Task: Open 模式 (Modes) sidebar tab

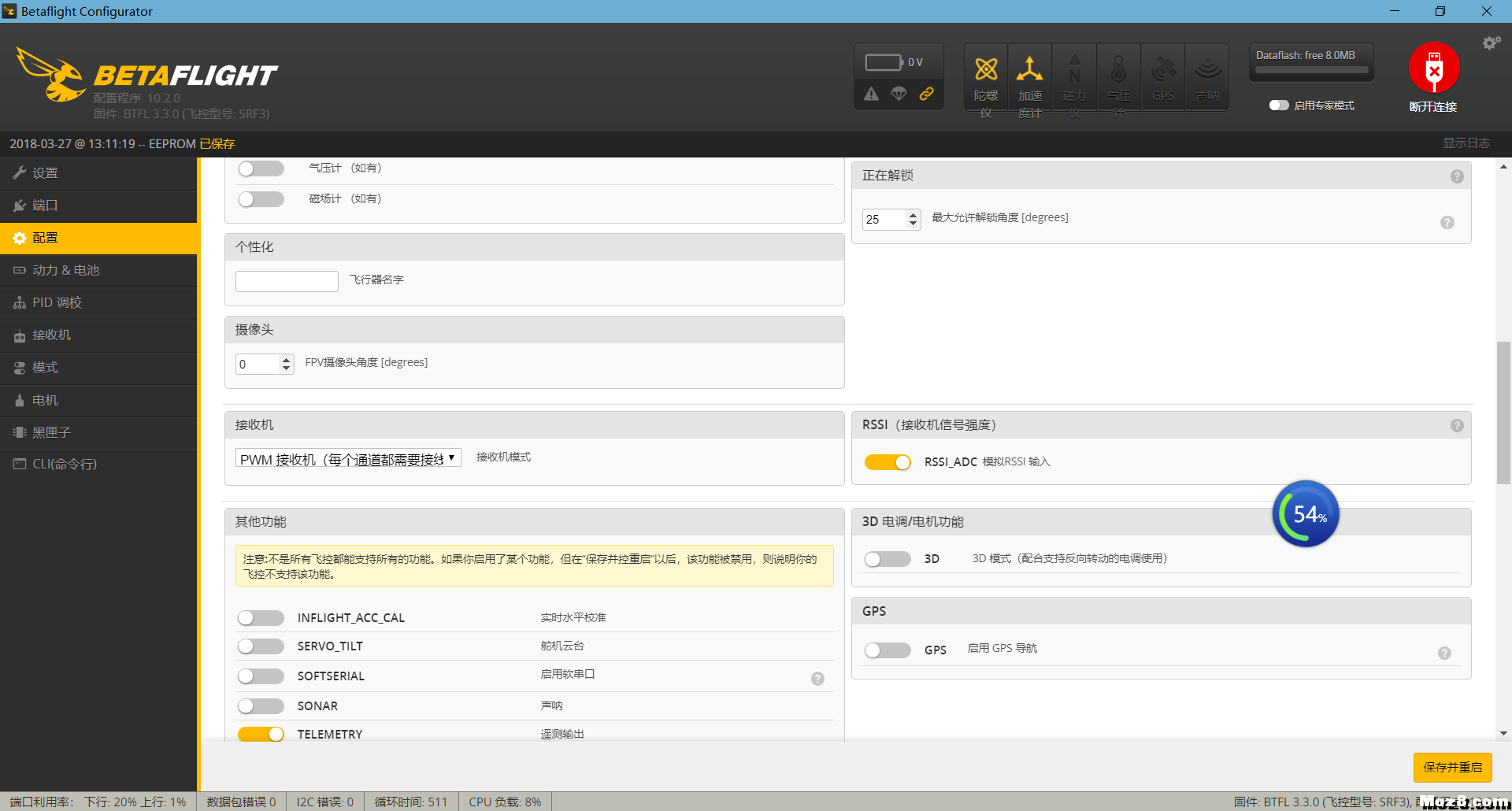Action: (98, 368)
